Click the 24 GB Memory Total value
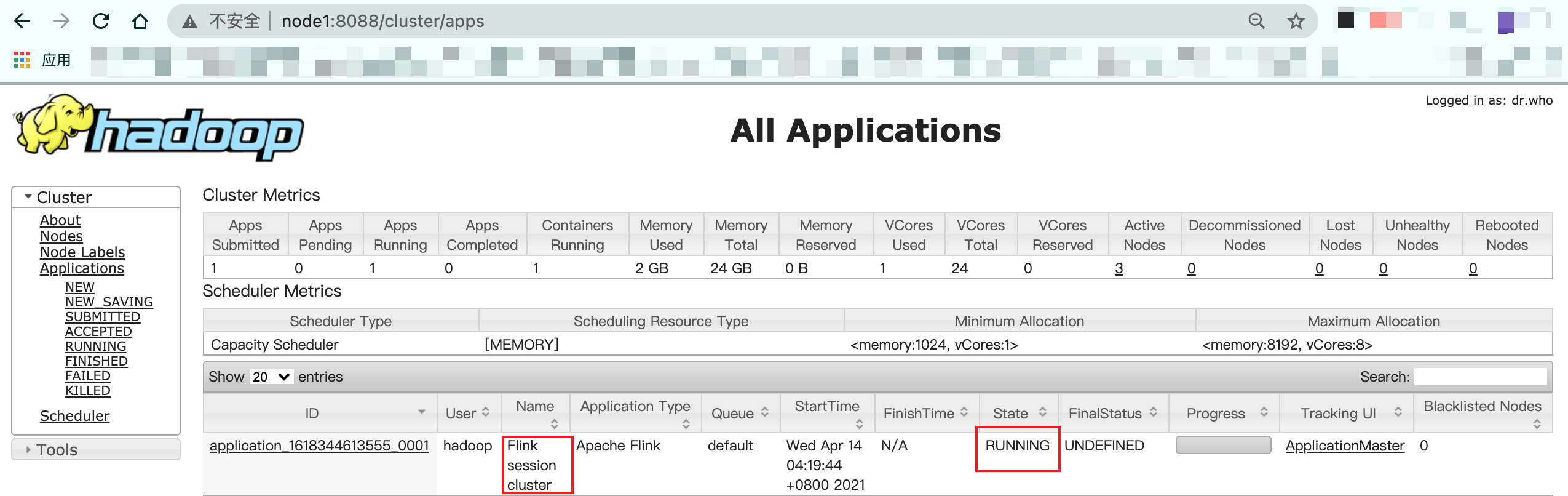 [731, 268]
